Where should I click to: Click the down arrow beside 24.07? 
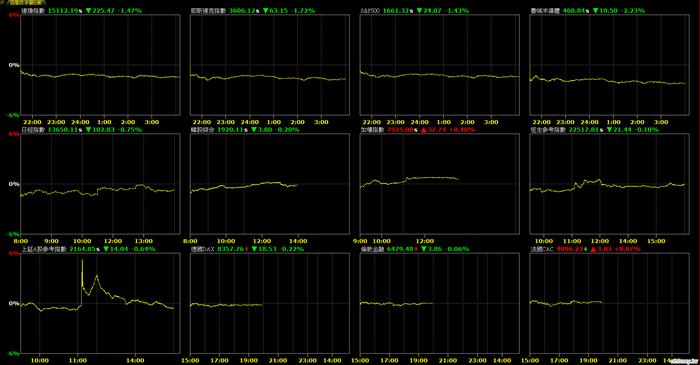pos(419,10)
